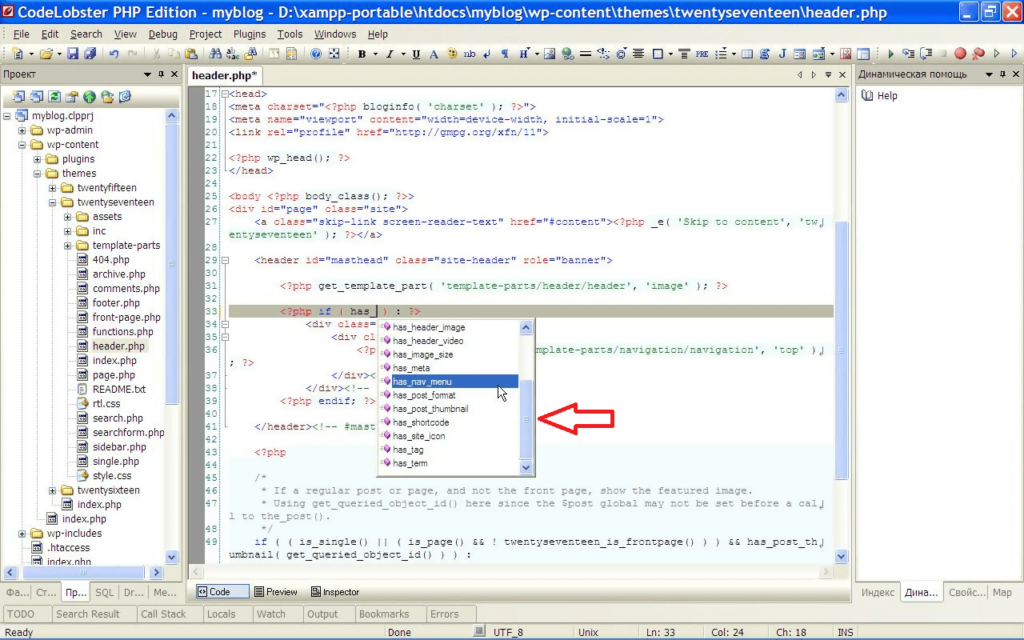Click the Underline U formatting icon
This screenshot has width=1024, height=640.
pyautogui.click(x=416, y=54)
